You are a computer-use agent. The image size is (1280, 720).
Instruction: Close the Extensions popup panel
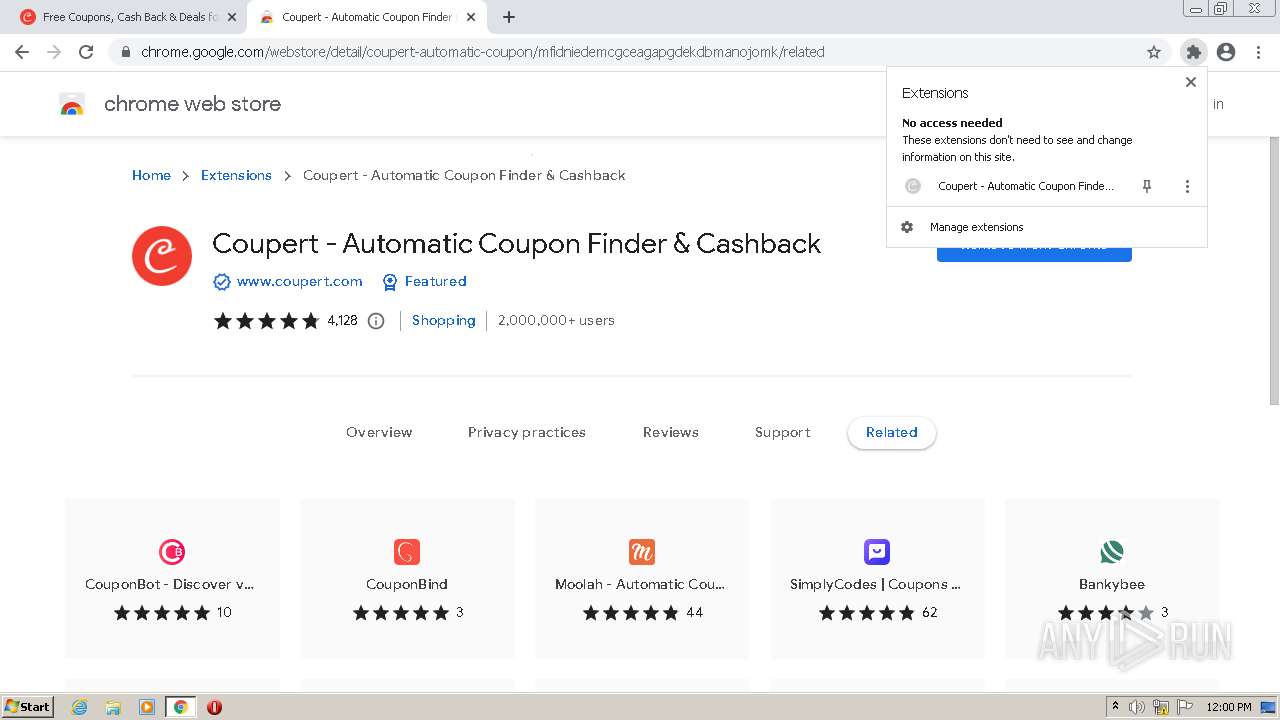pos(1190,82)
